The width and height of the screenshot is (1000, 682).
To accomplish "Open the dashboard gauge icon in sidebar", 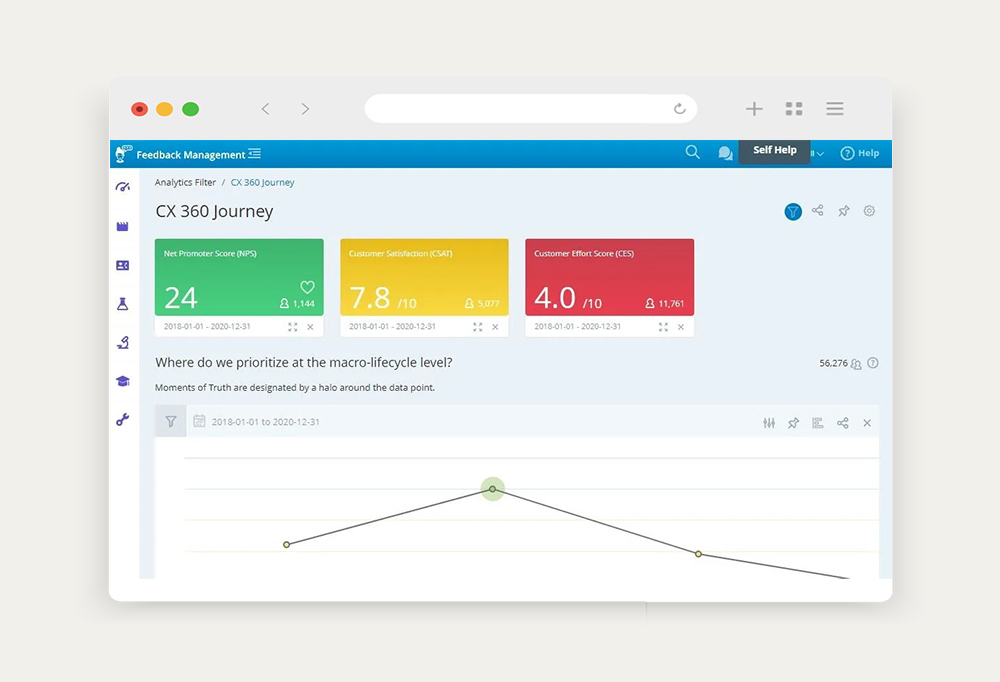I will pos(123,187).
